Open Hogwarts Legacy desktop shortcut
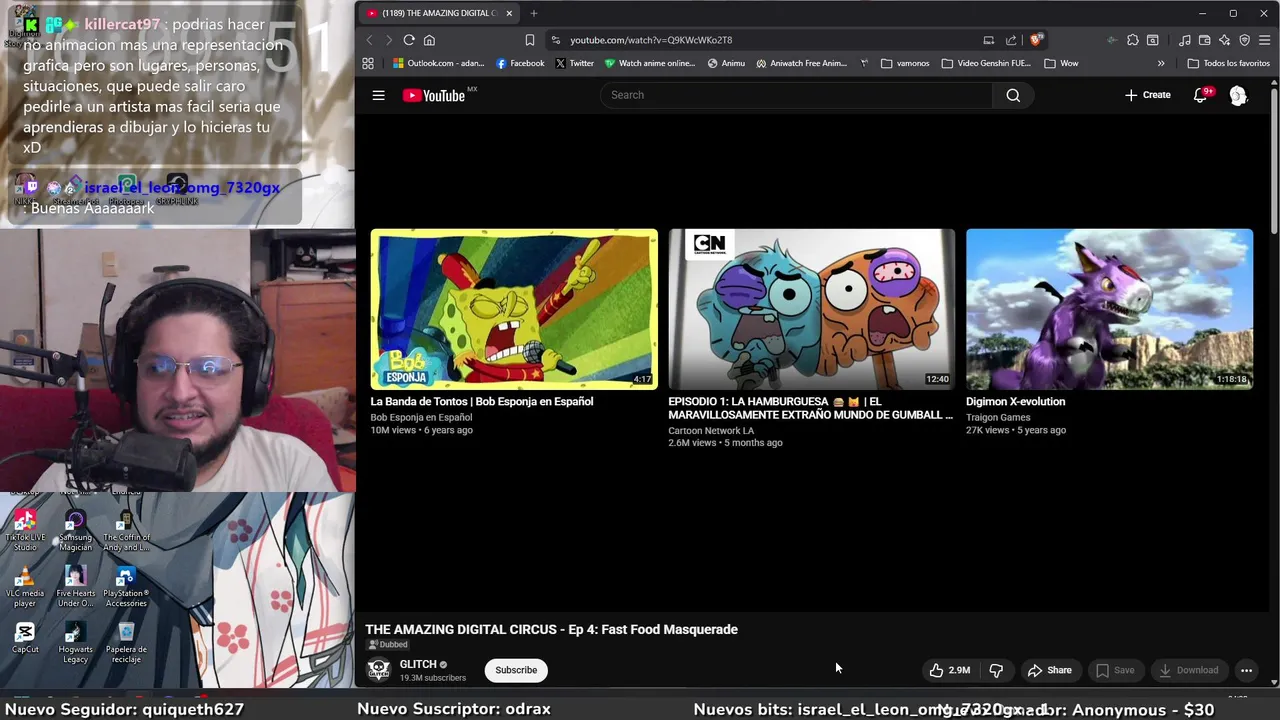Viewport: 1280px width, 720px height. 75,643
